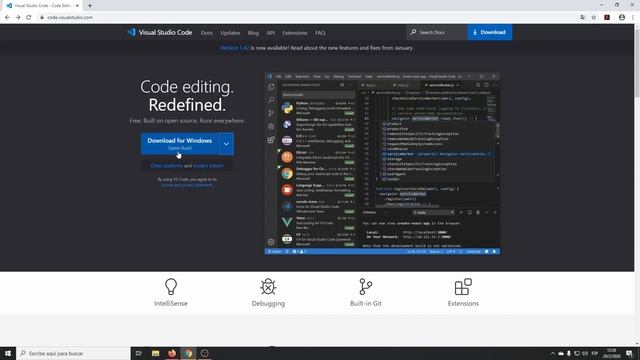Go to the Blog page
The height and width of the screenshot is (360, 640).
click(253, 33)
